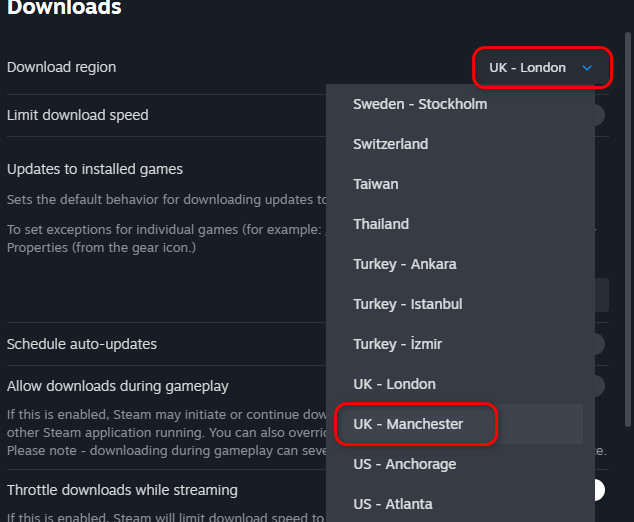Screen dimensions: 634x522
Task: Pick Turkey - Ankara from the list
Action: 404,264
